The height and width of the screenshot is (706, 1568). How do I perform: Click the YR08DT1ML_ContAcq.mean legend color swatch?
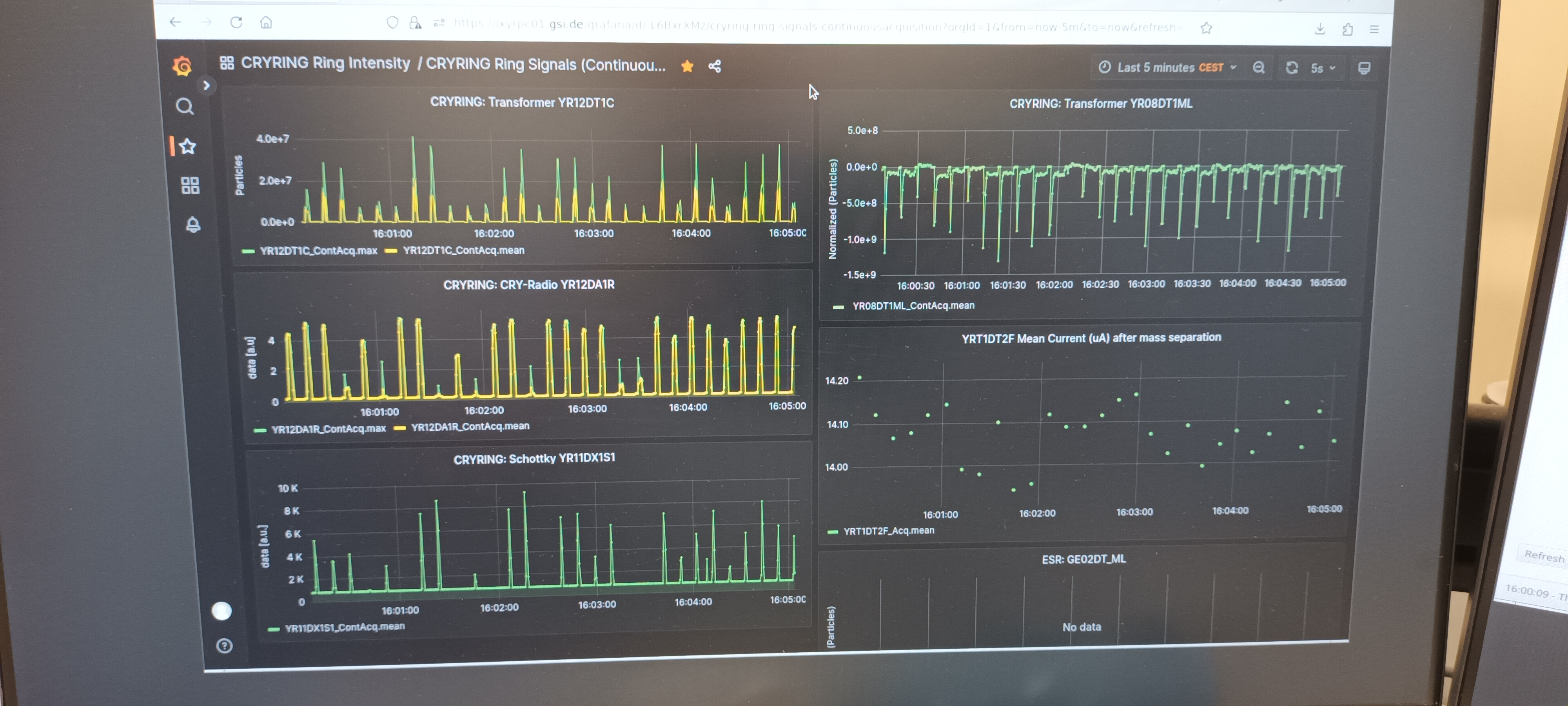pyautogui.click(x=838, y=306)
